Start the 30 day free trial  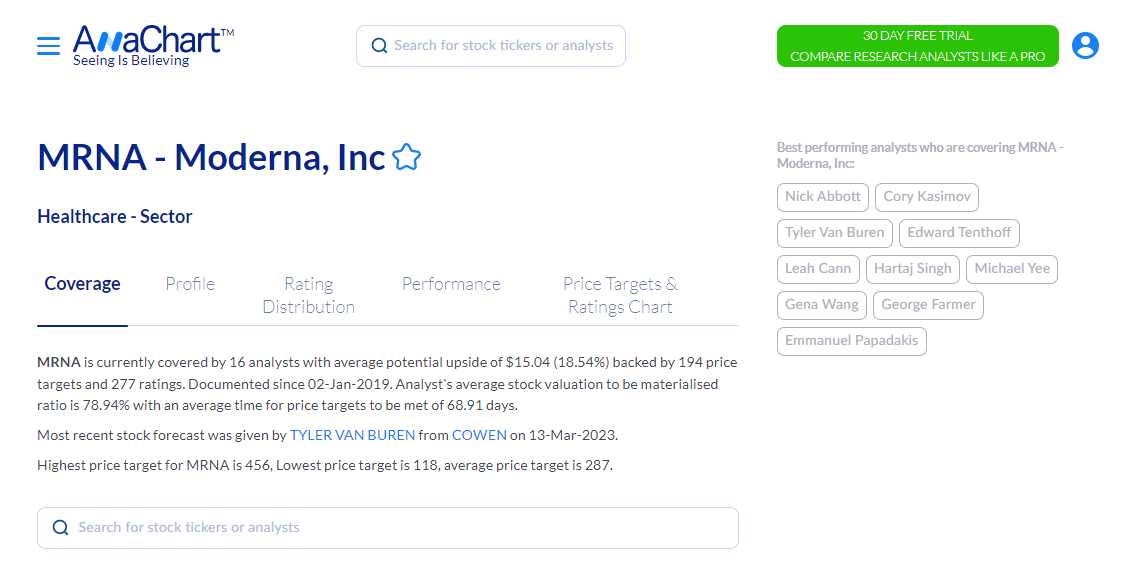coord(917,46)
